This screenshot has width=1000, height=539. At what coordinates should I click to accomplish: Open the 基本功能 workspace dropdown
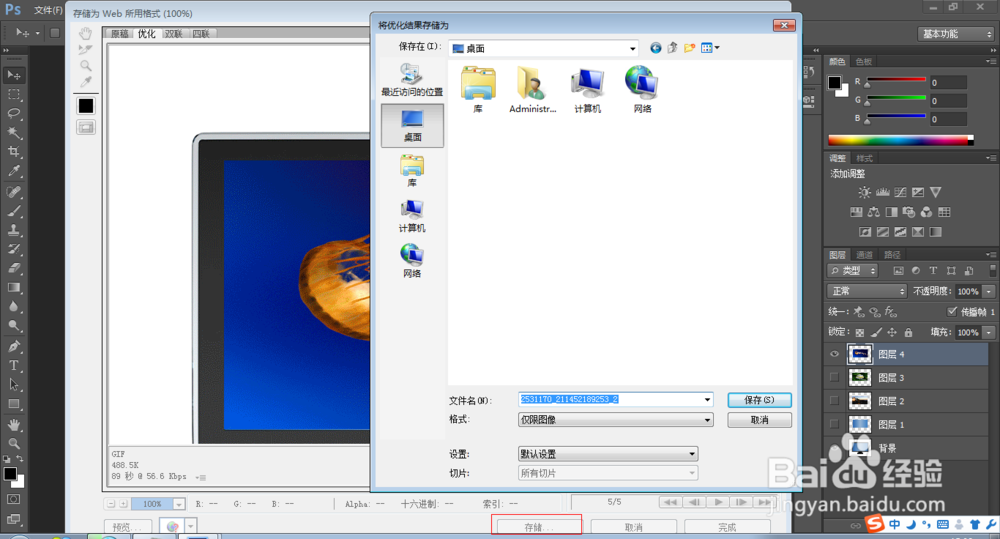(957, 34)
